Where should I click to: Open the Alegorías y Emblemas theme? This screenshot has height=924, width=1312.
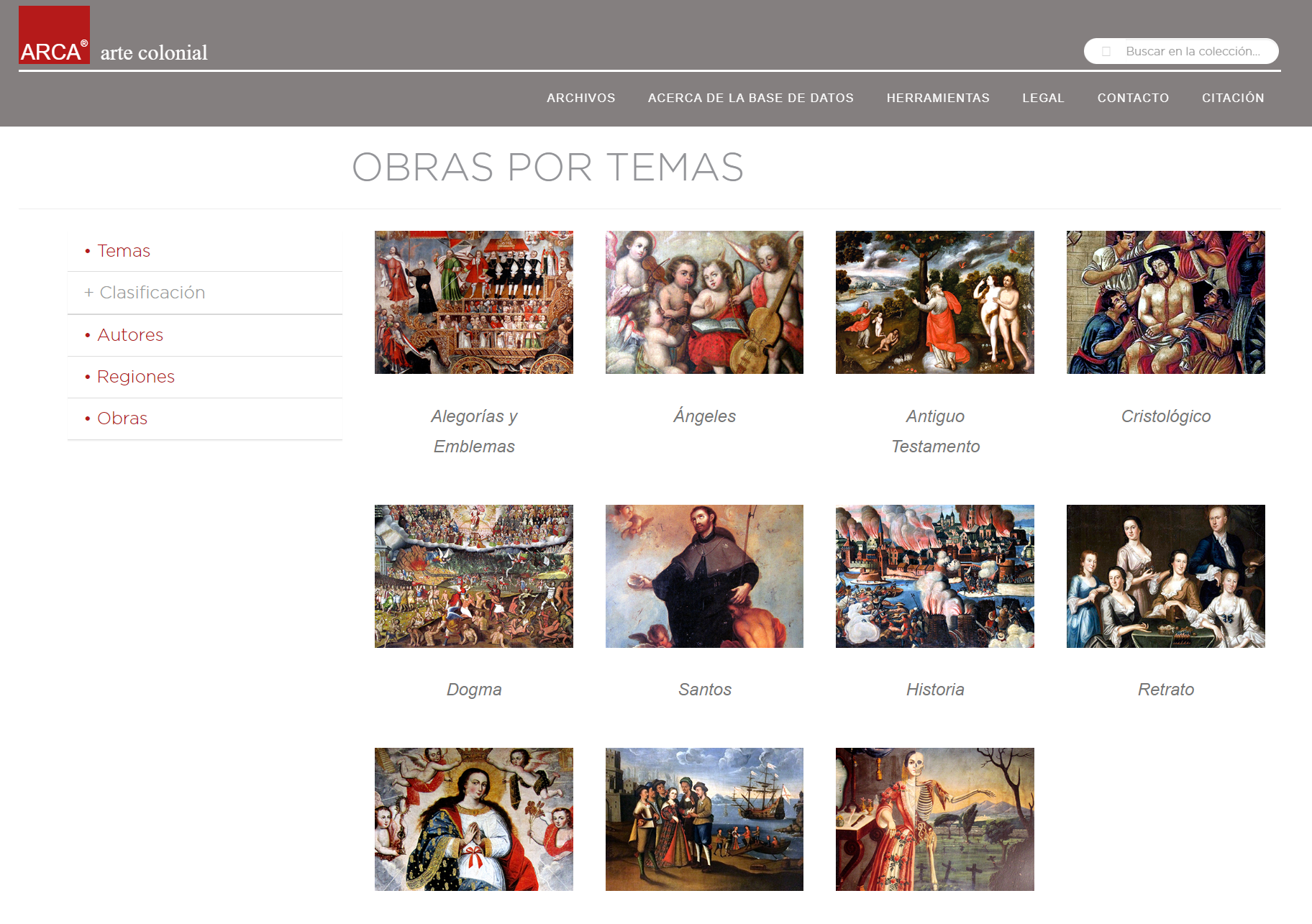pos(473,302)
